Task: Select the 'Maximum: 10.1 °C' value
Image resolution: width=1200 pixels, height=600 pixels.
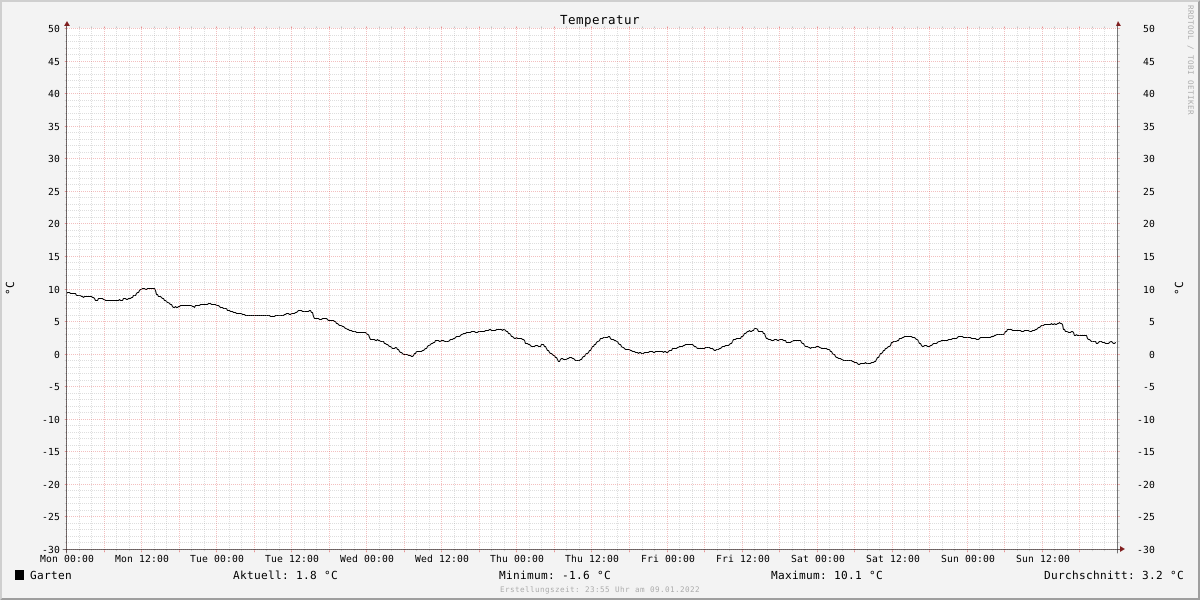Action: 827,575
